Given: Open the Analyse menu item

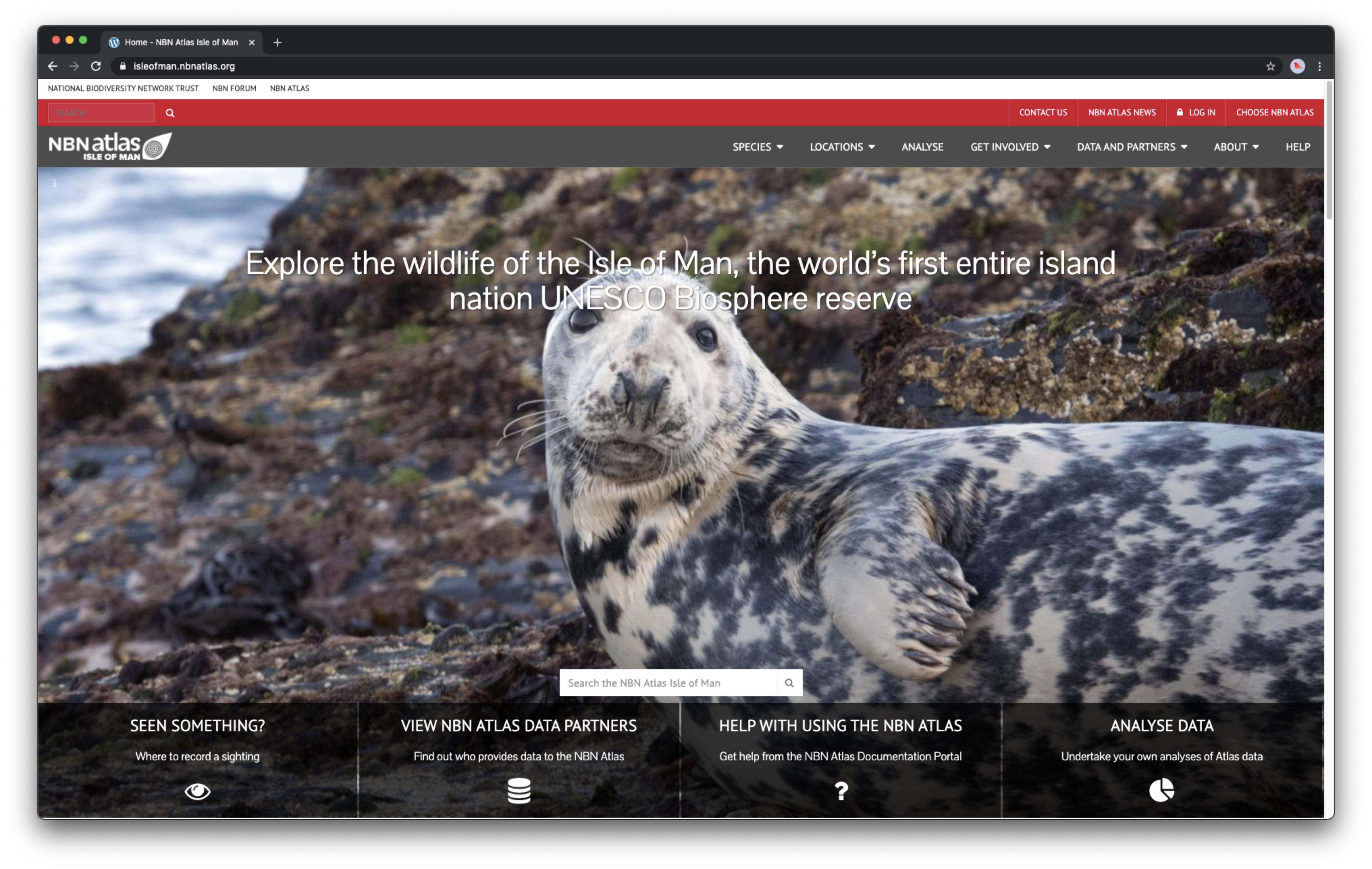Looking at the screenshot, I should [922, 147].
